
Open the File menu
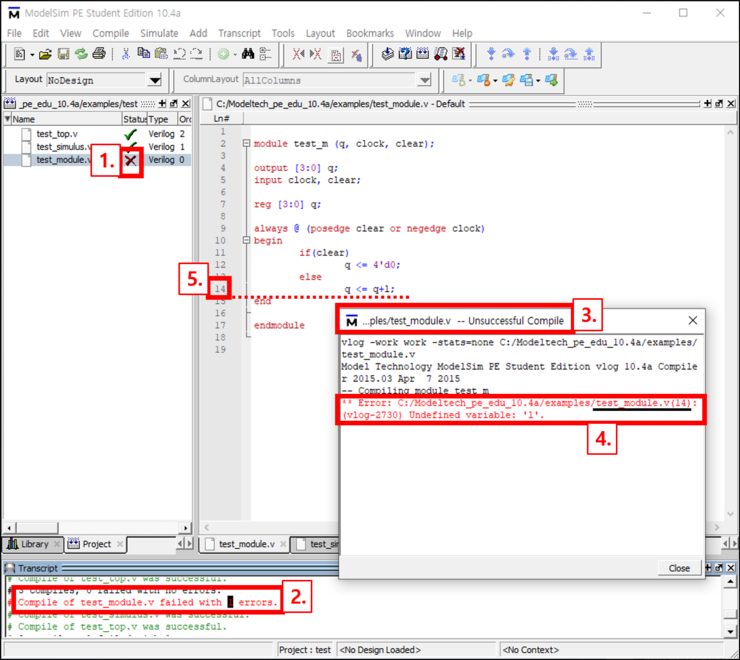pos(14,33)
